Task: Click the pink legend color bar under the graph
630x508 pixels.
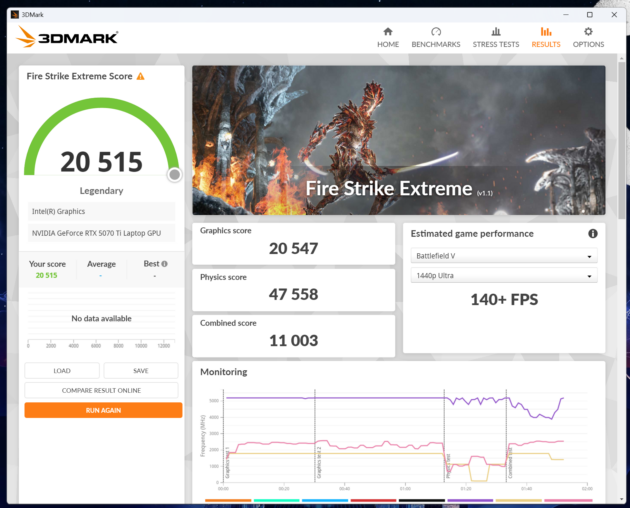Action: pos(568,500)
